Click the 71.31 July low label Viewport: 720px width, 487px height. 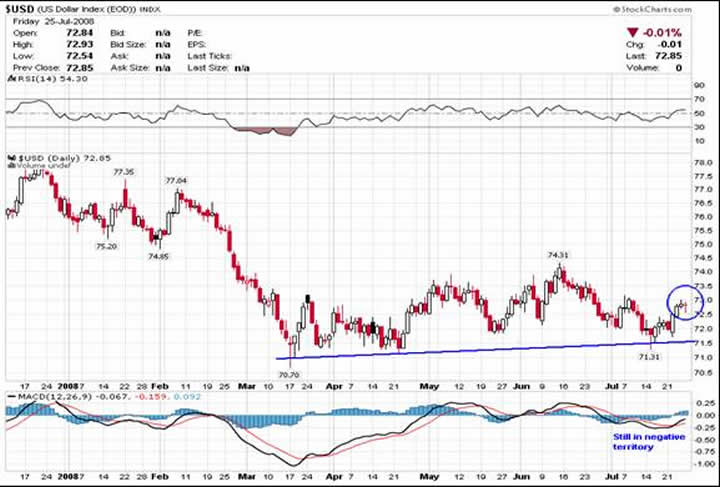(x=648, y=355)
